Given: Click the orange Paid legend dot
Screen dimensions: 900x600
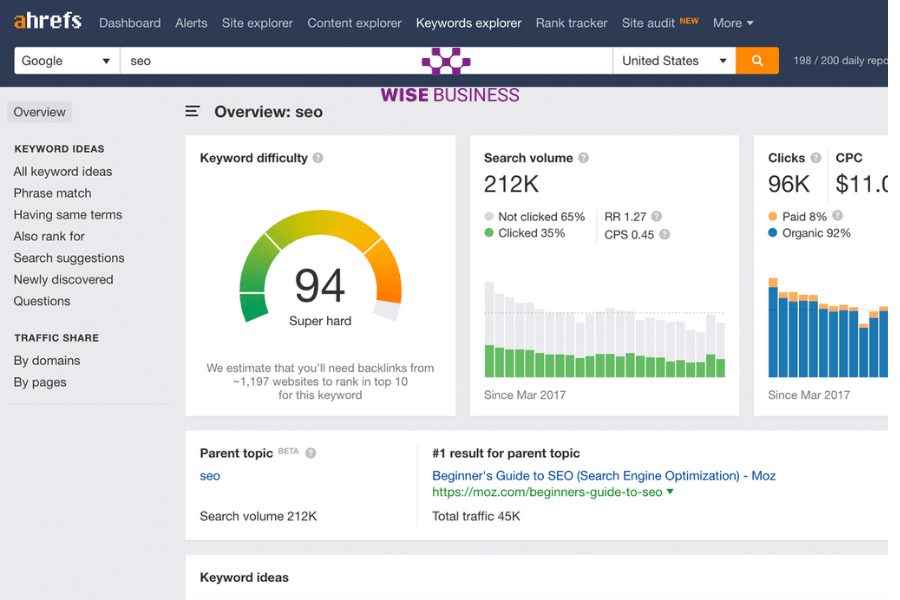Looking at the screenshot, I should click(773, 216).
